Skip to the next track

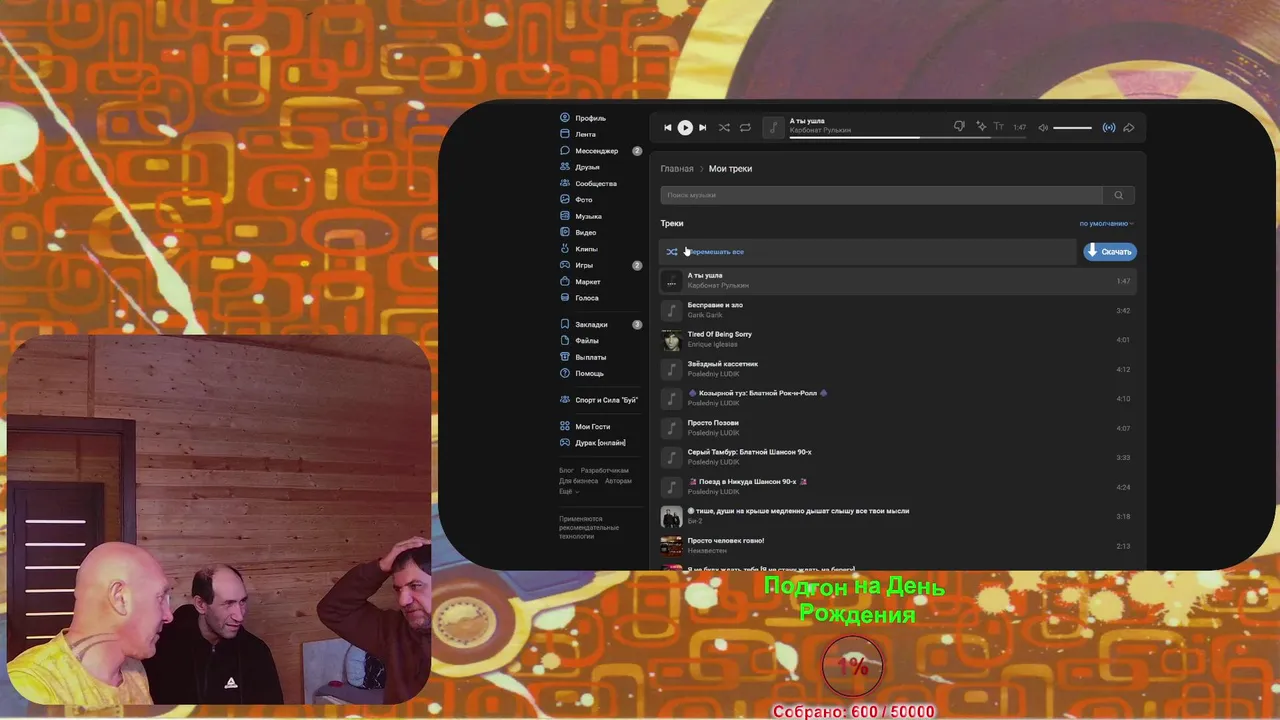click(702, 127)
